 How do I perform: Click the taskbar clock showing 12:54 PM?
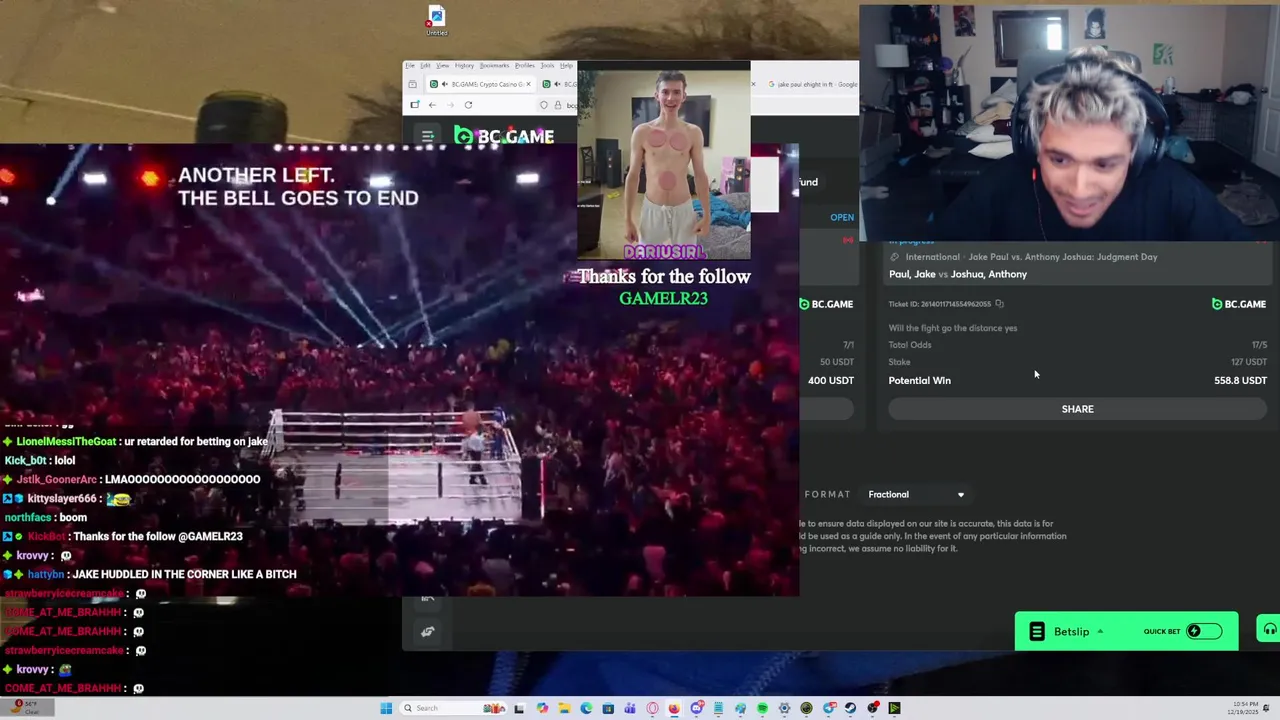tap(1245, 708)
